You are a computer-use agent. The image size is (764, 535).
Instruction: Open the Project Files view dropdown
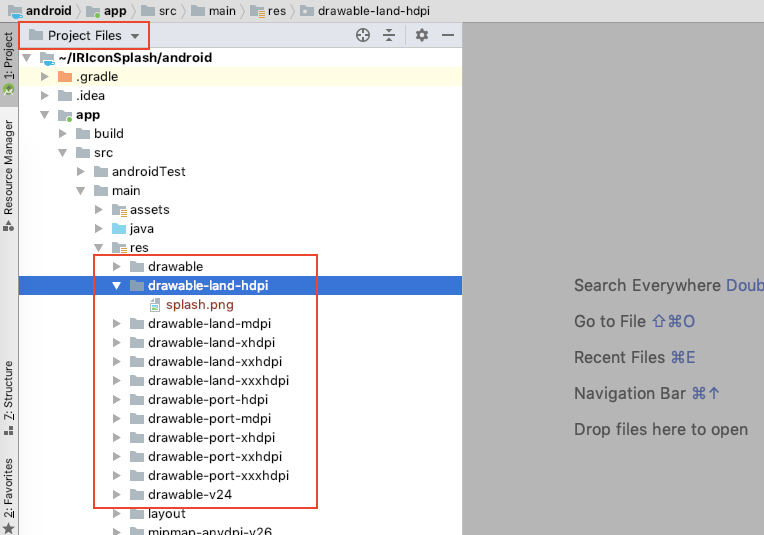[84, 36]
